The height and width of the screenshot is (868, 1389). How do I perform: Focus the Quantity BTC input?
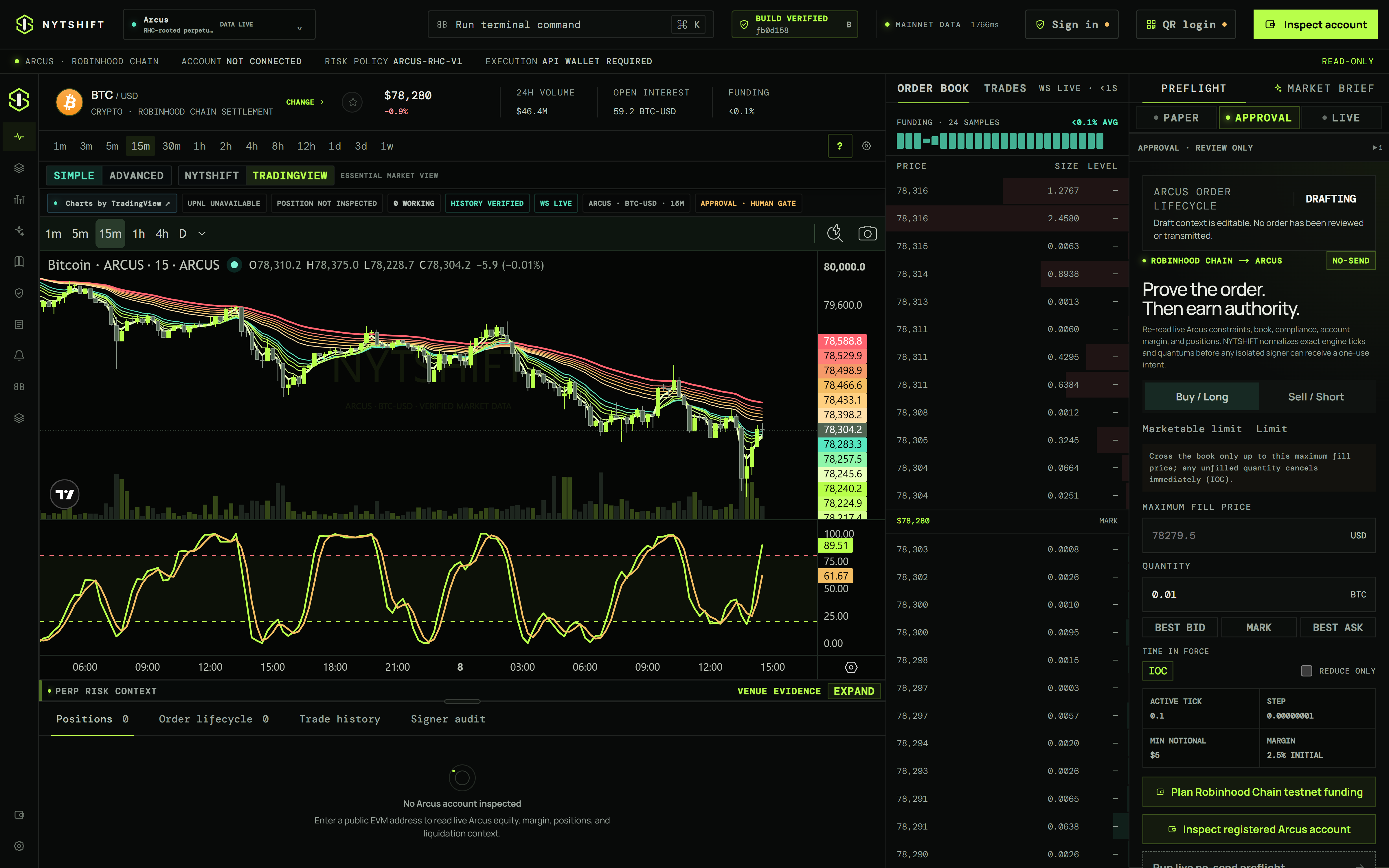(1259, 594)
